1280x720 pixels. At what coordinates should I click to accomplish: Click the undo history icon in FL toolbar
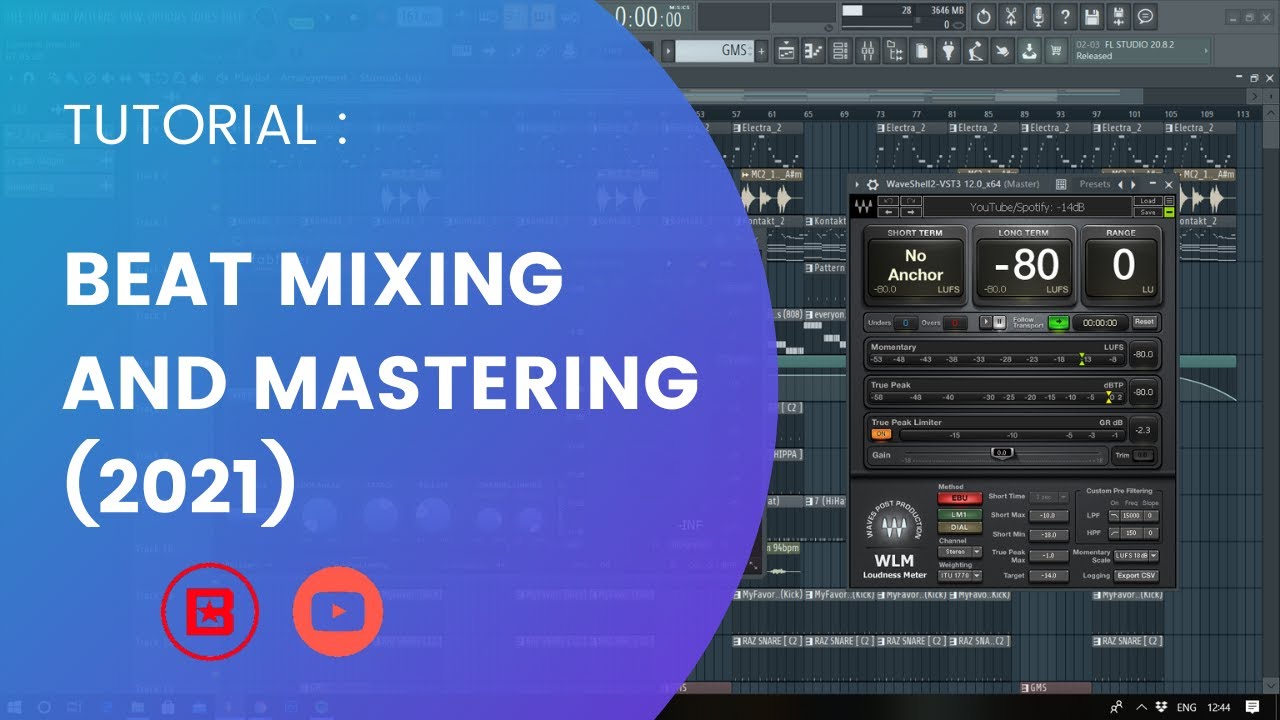pos(983,17)
